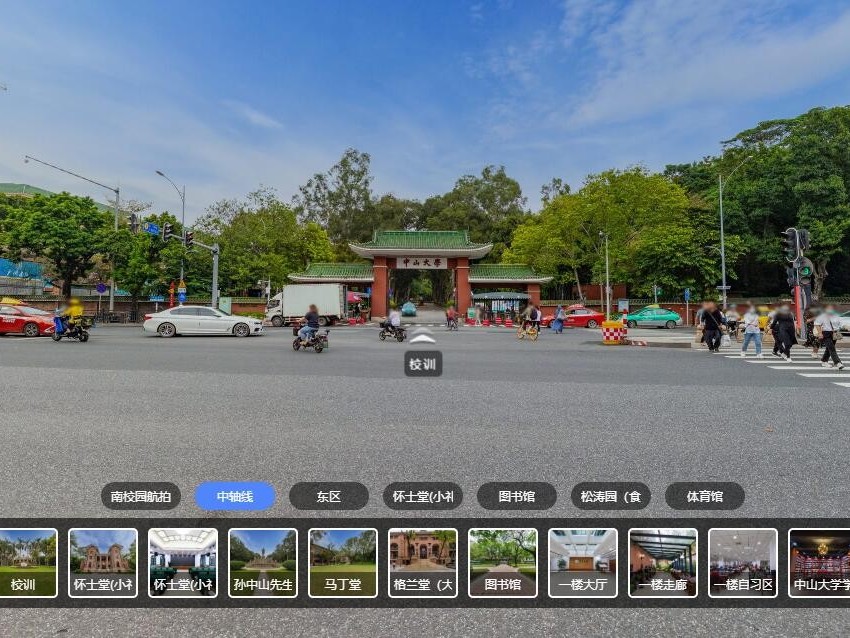This screenshot has width=850, height=638.
Task: Open the 图书馆 scene thumbnail
Action: [503, 563]
